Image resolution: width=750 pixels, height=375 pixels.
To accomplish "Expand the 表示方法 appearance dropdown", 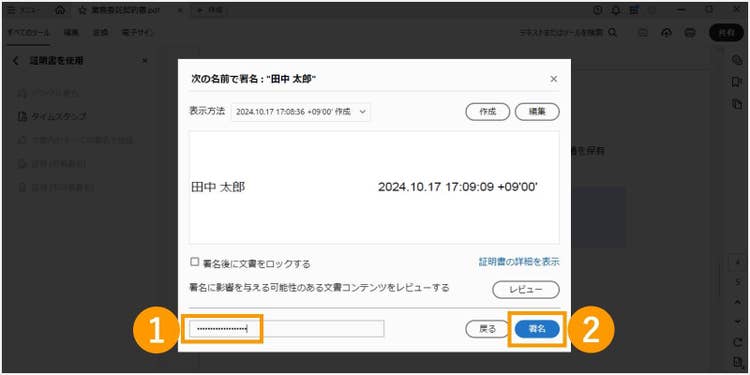I will 300,111.
